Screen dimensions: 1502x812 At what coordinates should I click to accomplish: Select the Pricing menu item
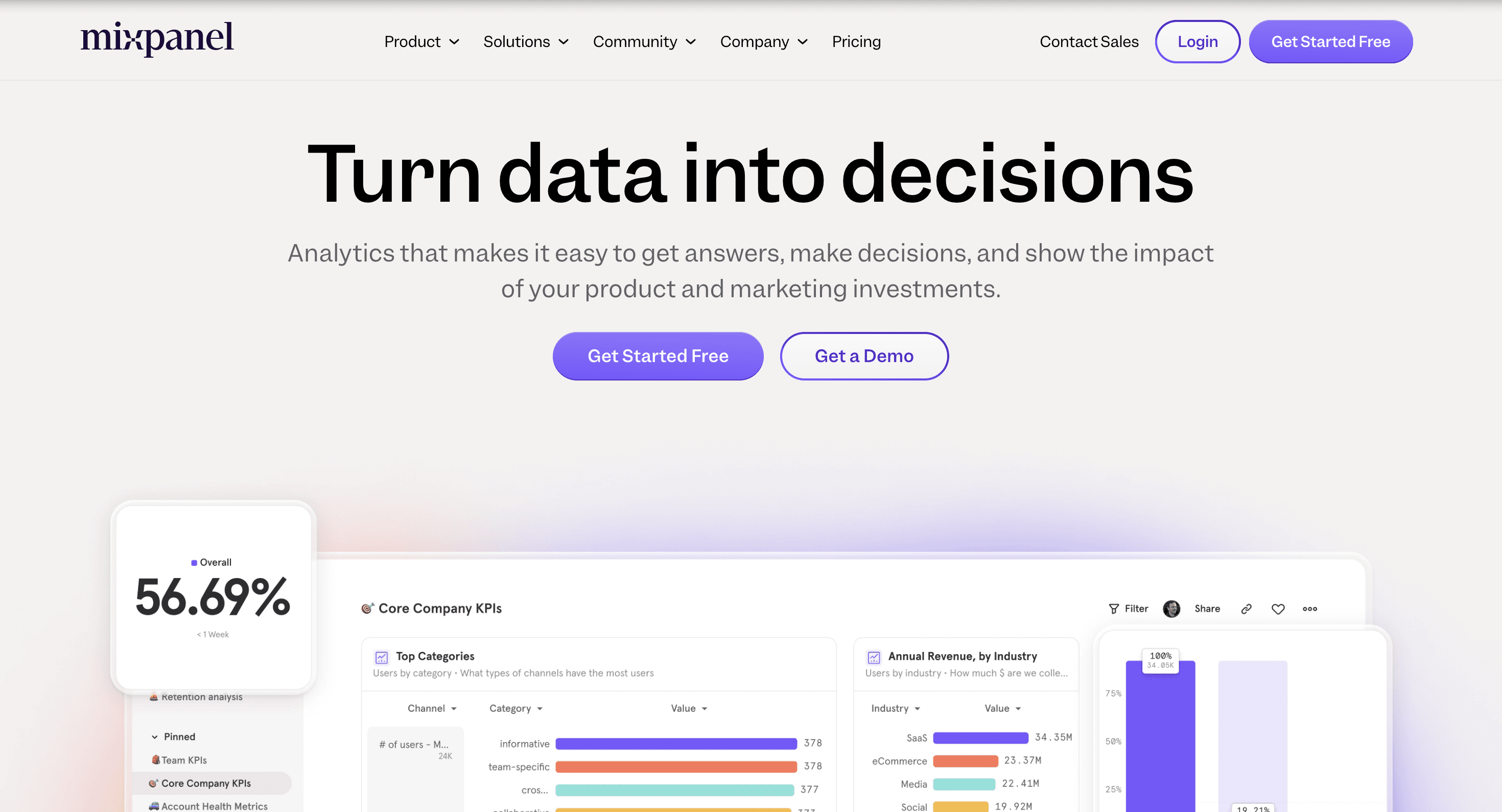856,41
